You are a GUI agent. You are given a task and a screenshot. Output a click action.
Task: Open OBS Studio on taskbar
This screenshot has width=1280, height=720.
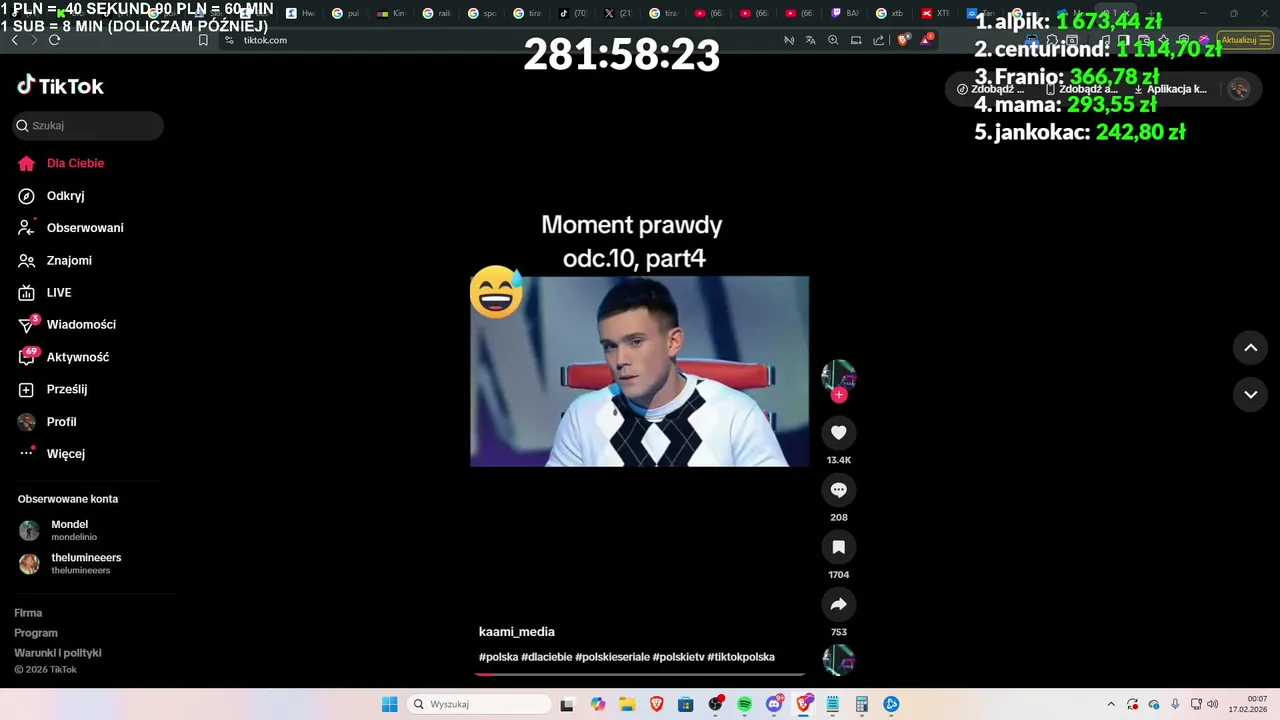715,704
